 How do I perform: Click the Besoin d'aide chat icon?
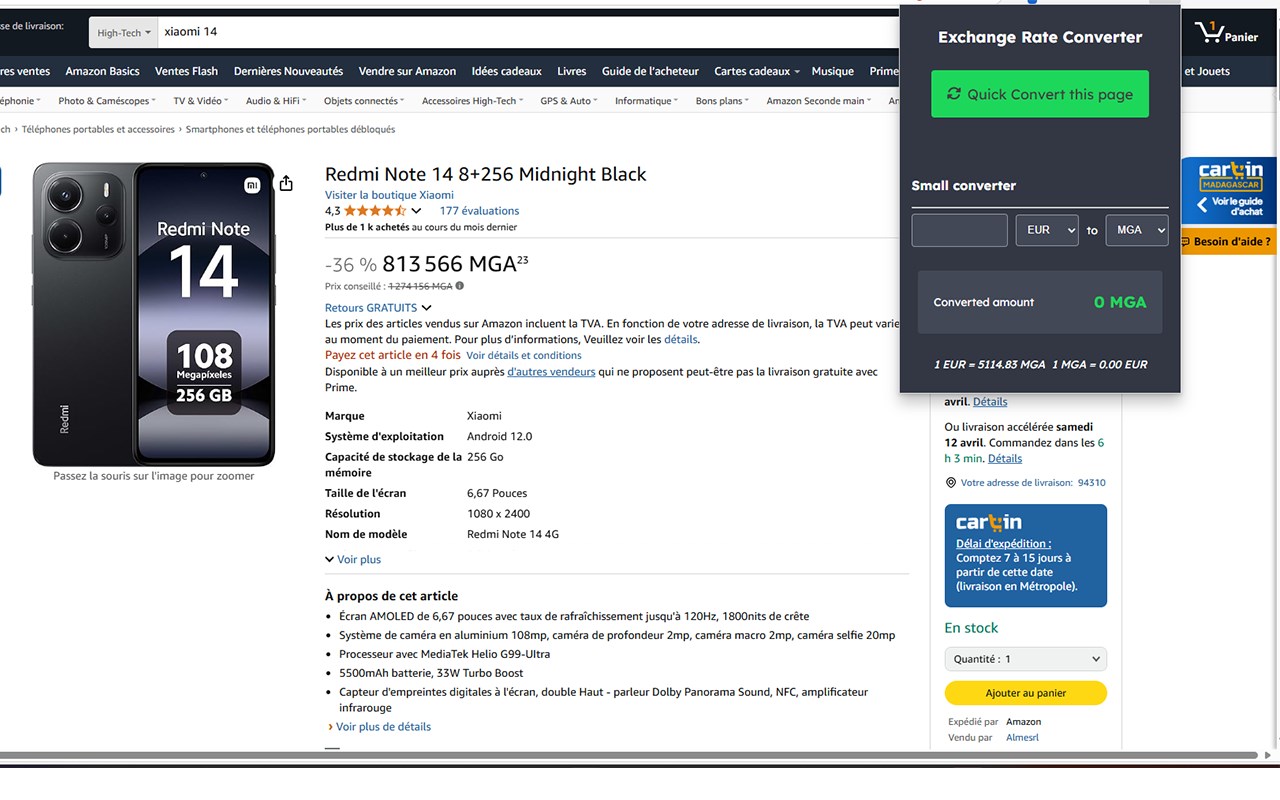pyautogui.click(x=1185, y=241)
